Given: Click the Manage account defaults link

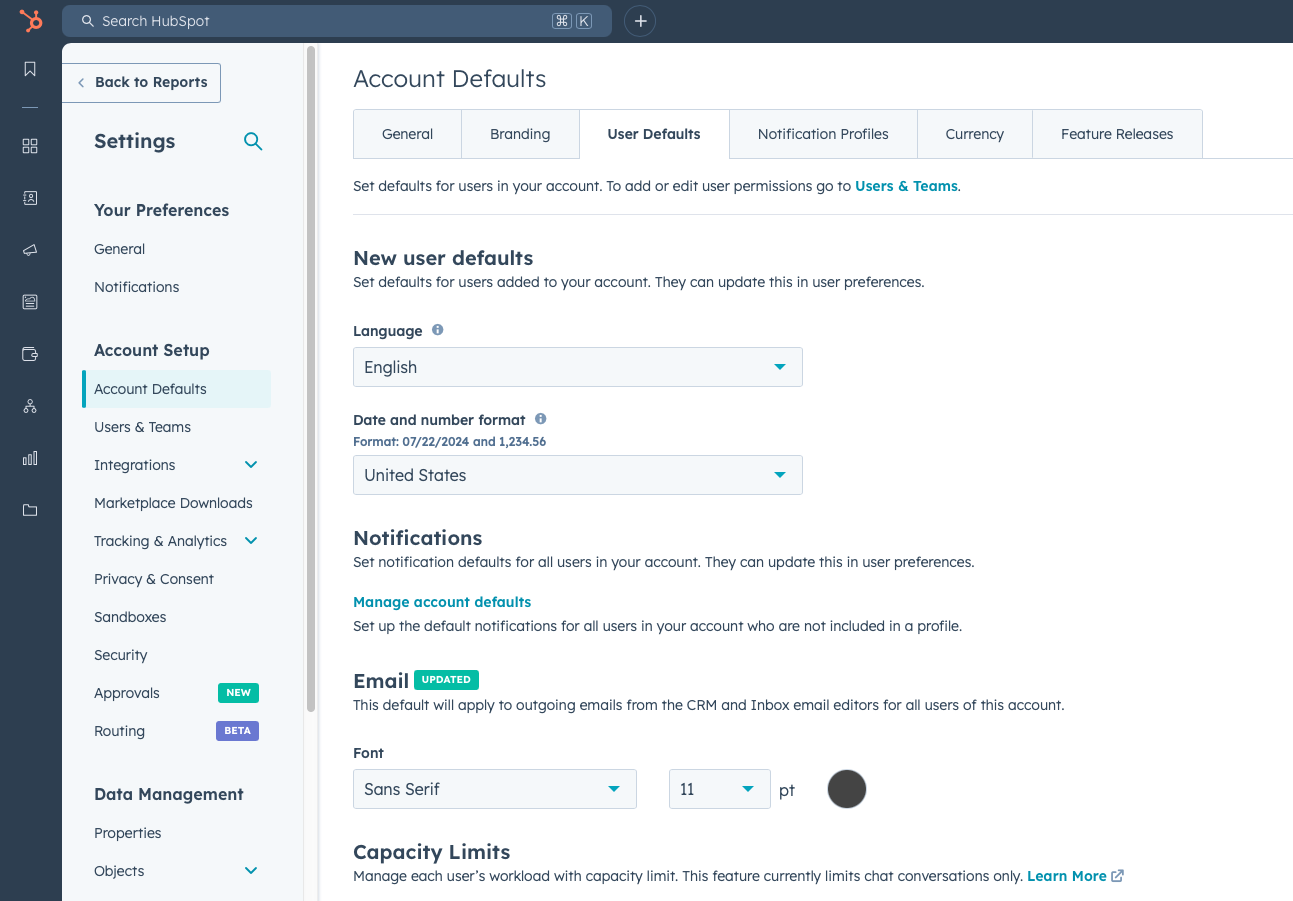Looking at the screenshot, I should [x=442, y=602].
